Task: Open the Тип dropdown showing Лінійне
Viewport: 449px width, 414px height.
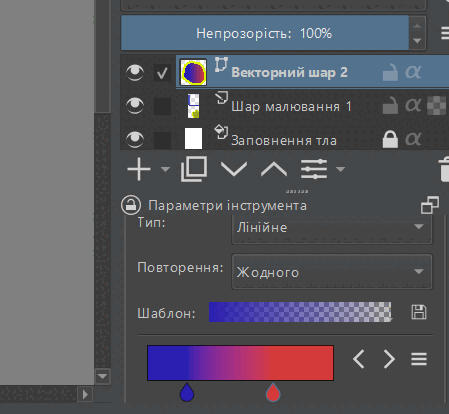Action: 332,228
